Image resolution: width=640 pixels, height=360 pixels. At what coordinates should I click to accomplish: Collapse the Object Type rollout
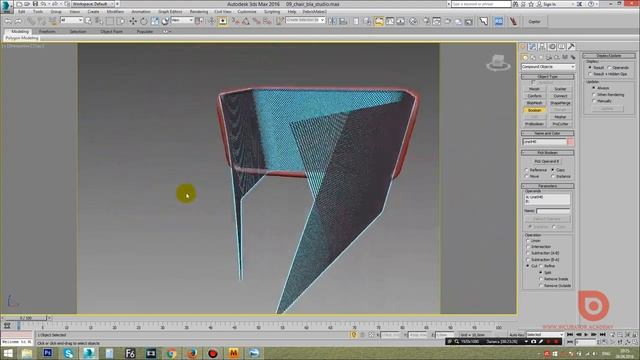(x=547, y=77)
